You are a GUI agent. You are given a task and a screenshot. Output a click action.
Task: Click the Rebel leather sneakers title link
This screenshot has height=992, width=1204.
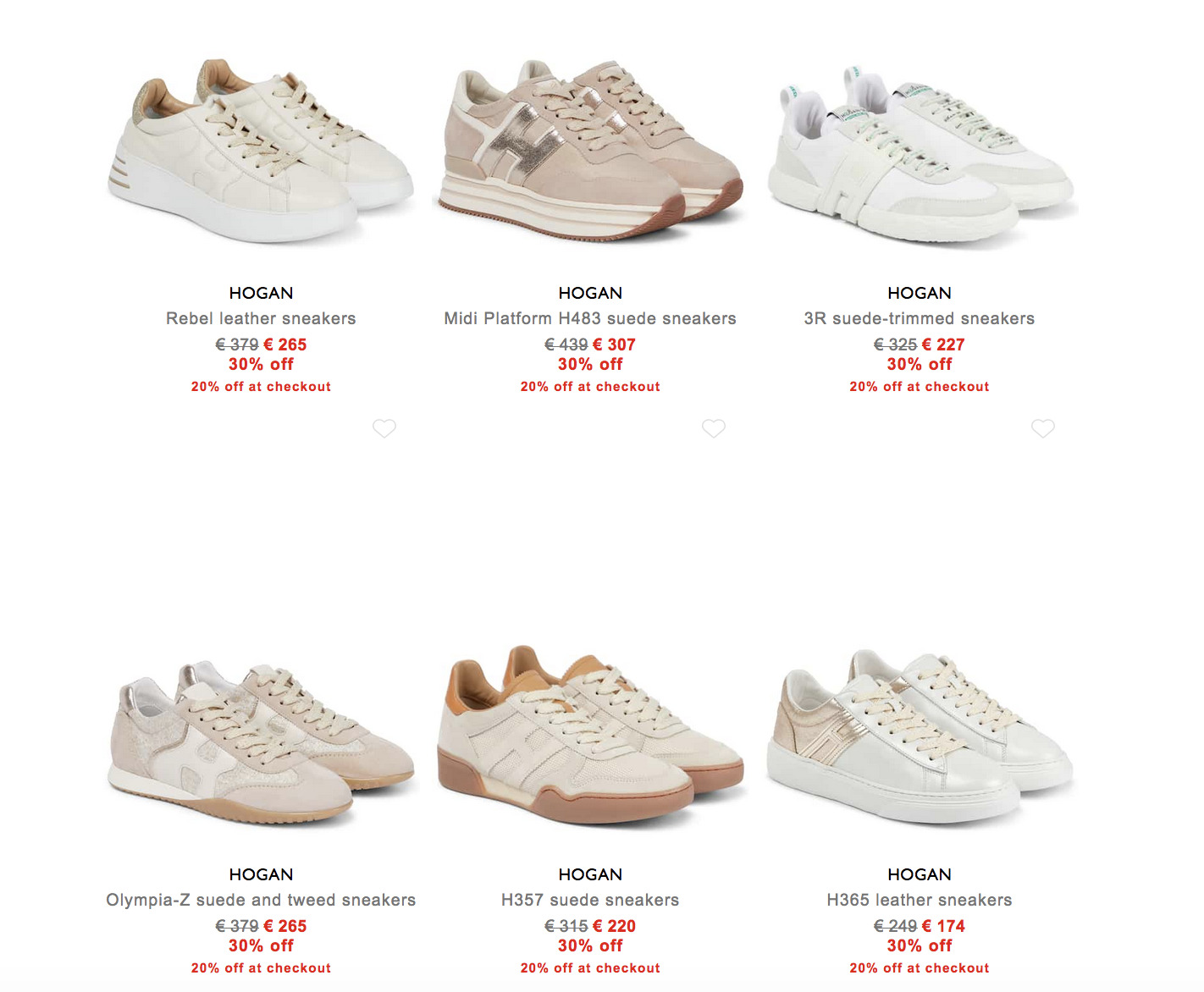[261, 318]
